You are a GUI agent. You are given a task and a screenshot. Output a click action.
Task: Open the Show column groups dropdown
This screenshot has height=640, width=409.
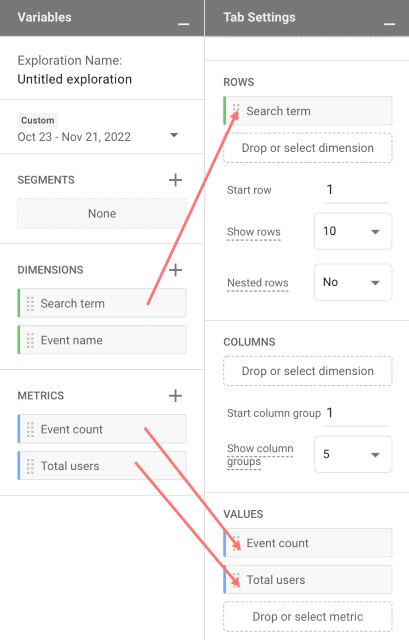pos(353,454)
